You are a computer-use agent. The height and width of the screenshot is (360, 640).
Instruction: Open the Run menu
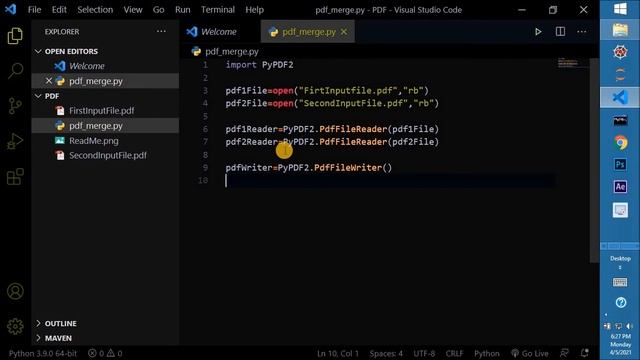point(182,10)
